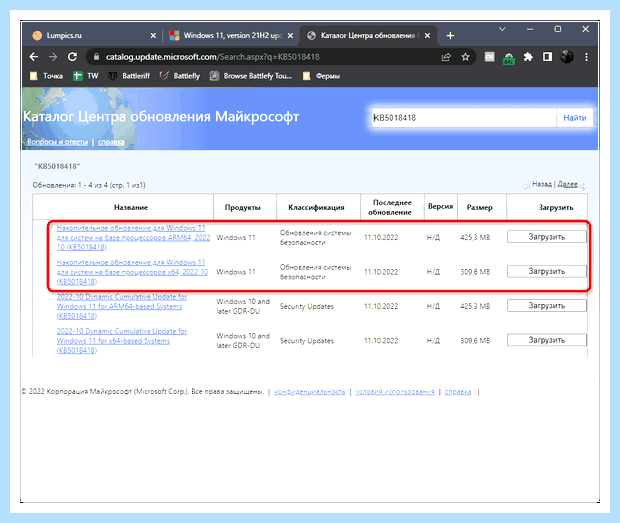Open the Chrome three-dot menu

586,57
